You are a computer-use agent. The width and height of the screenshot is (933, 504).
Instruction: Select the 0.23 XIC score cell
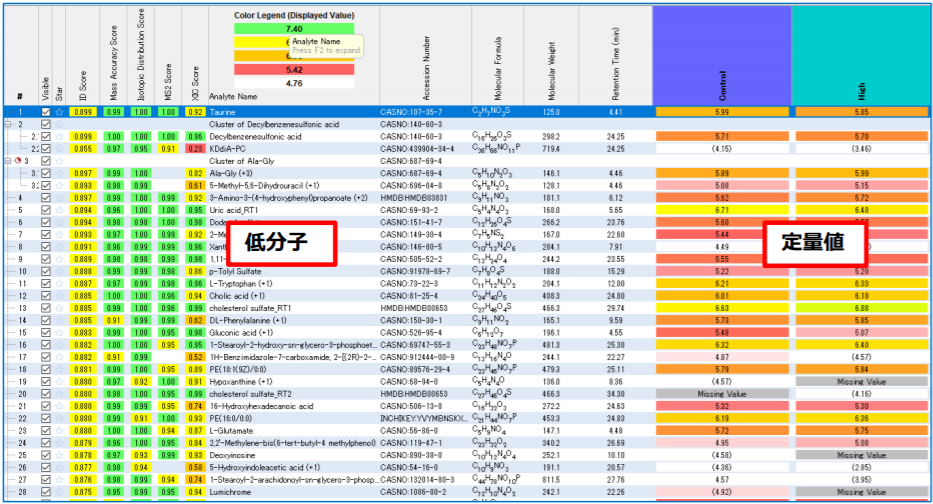tap(195, 149)
